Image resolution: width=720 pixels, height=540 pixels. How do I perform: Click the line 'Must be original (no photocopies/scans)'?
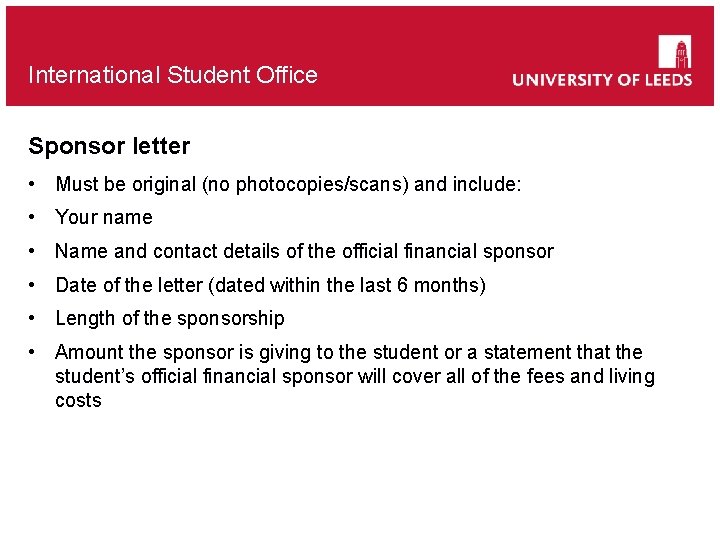(232, 184)
